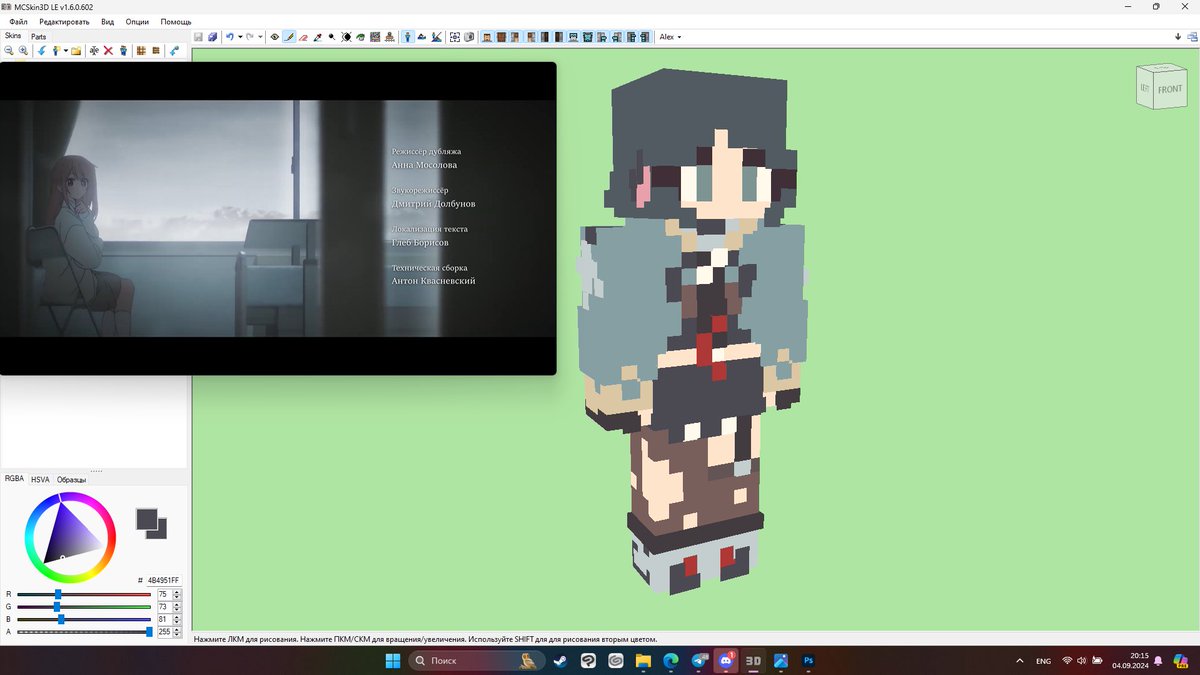Open Windows Start button on taskbar

[393, 661]
